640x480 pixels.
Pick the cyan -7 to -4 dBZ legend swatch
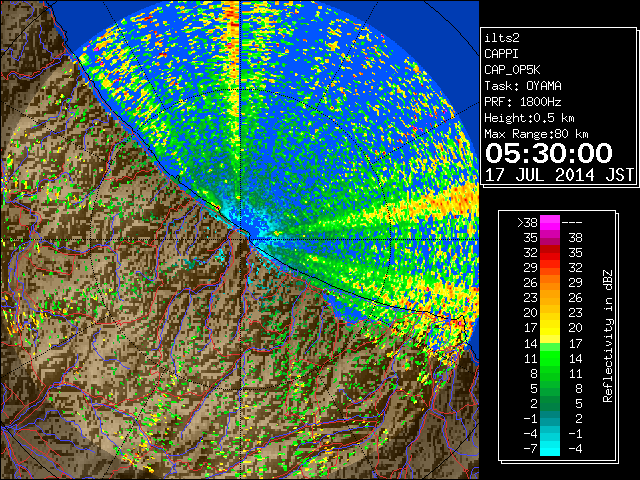click(x=550, y=448)
